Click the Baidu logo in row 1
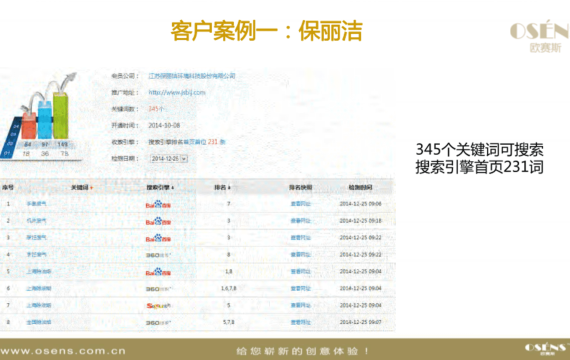The width and height of the screenshot is (570, 360). click(x=158, y=204)
